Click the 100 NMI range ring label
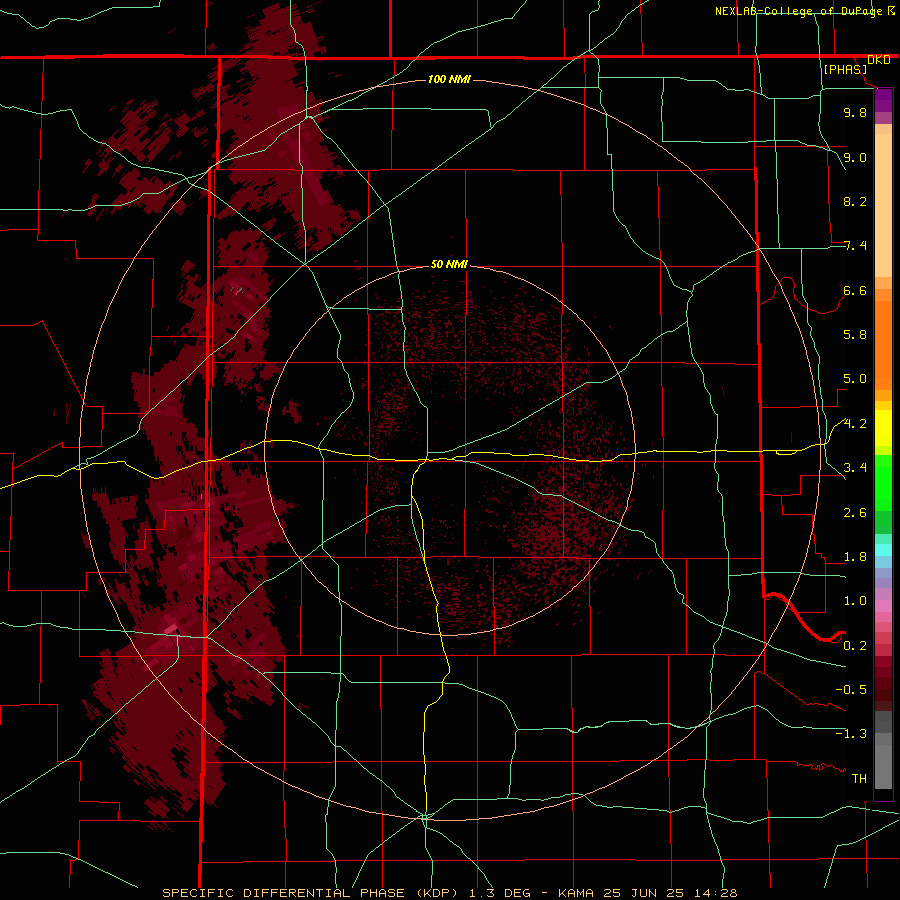The width and height of the screenshot is (900, 900). 449,79
